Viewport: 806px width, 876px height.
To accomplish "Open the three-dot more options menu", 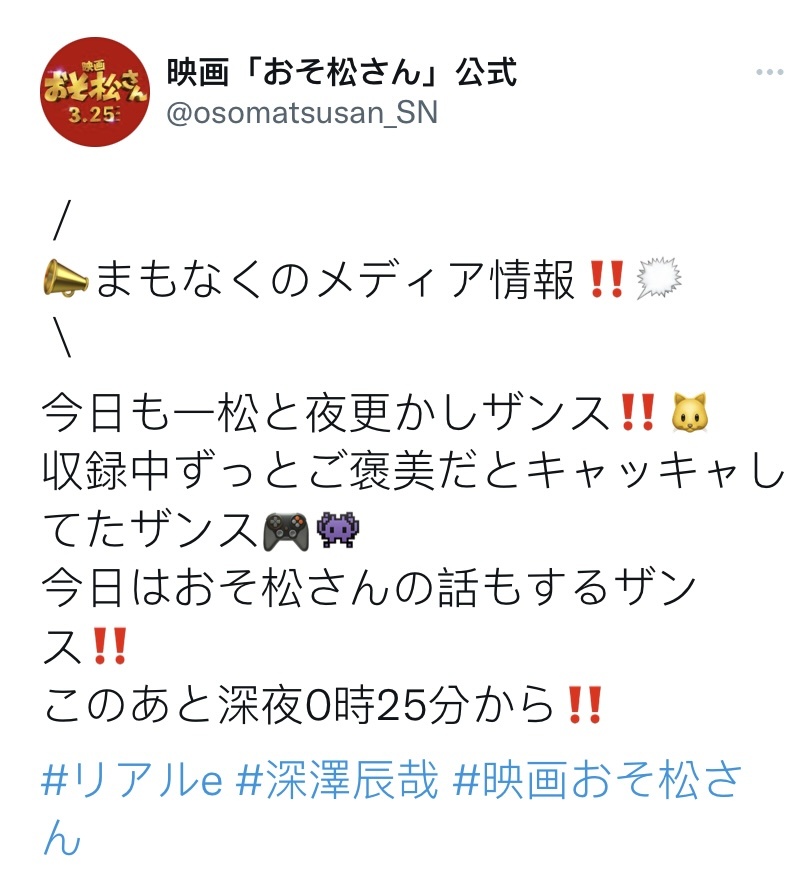I will 769,72.
